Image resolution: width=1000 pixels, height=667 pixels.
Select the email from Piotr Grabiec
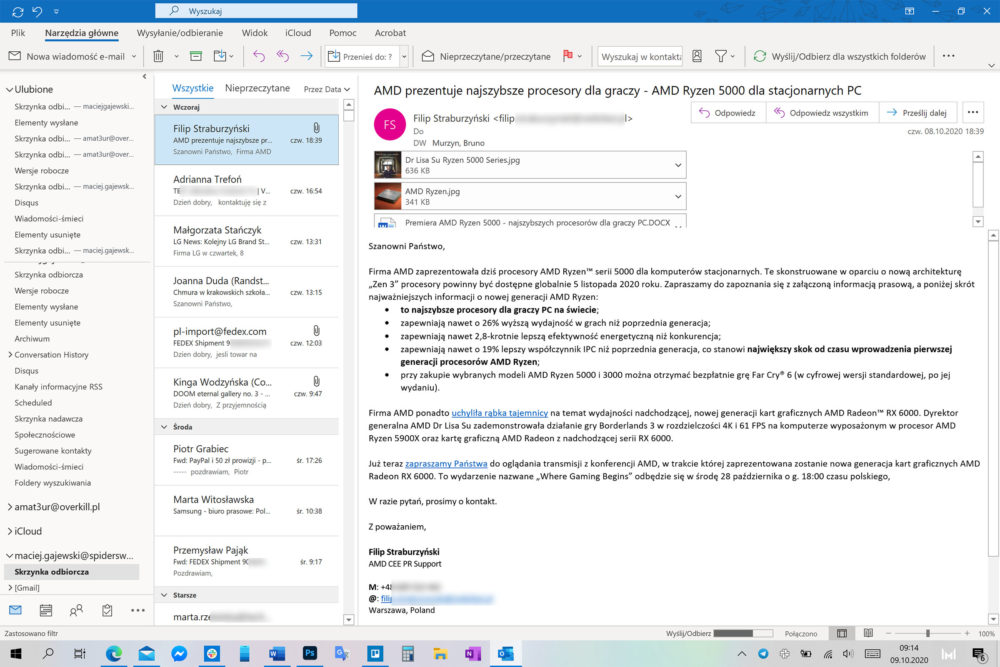[x=247, y=460]
